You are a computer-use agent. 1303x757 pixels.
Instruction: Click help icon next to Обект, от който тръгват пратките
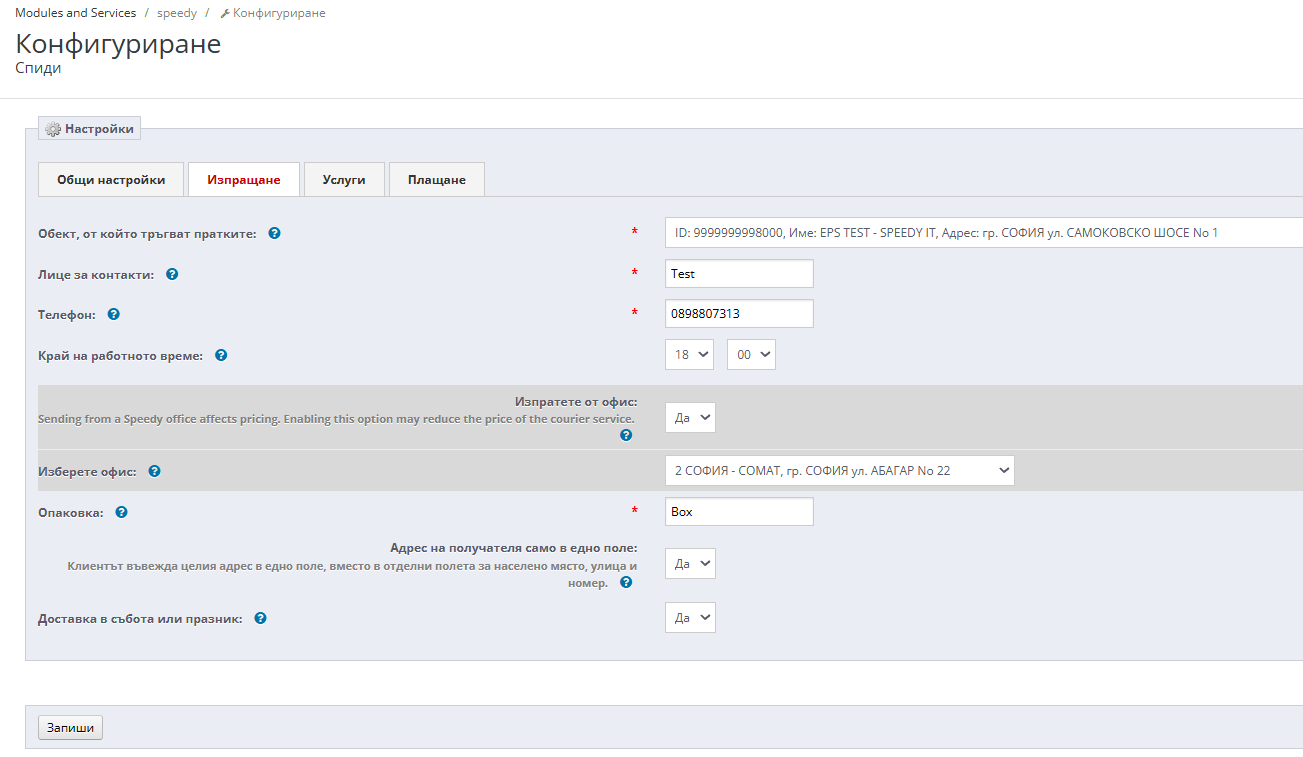coord(274,233)
